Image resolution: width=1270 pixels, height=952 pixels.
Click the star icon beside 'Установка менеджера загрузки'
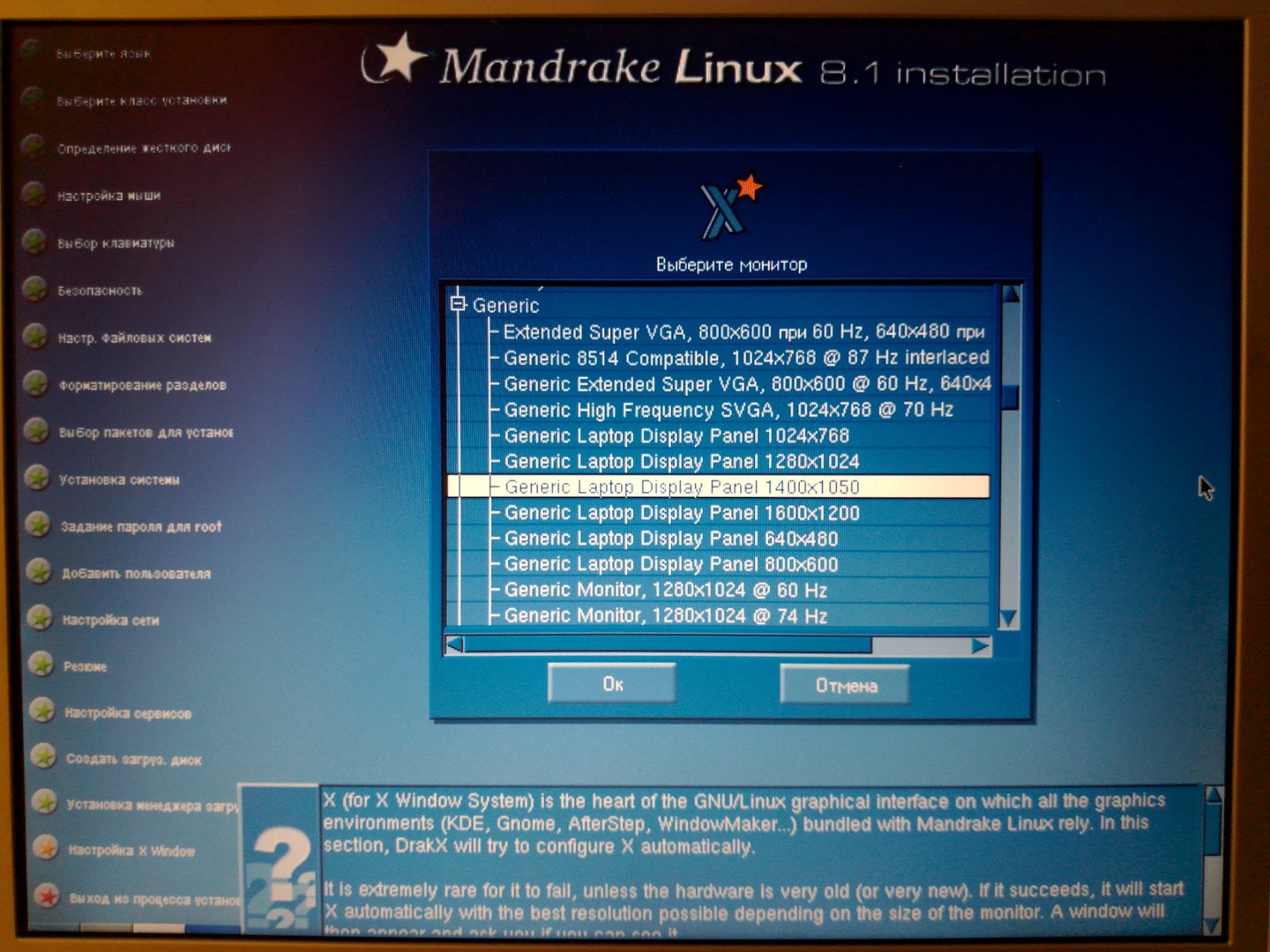pyautogui.click(x=44, y=802)
